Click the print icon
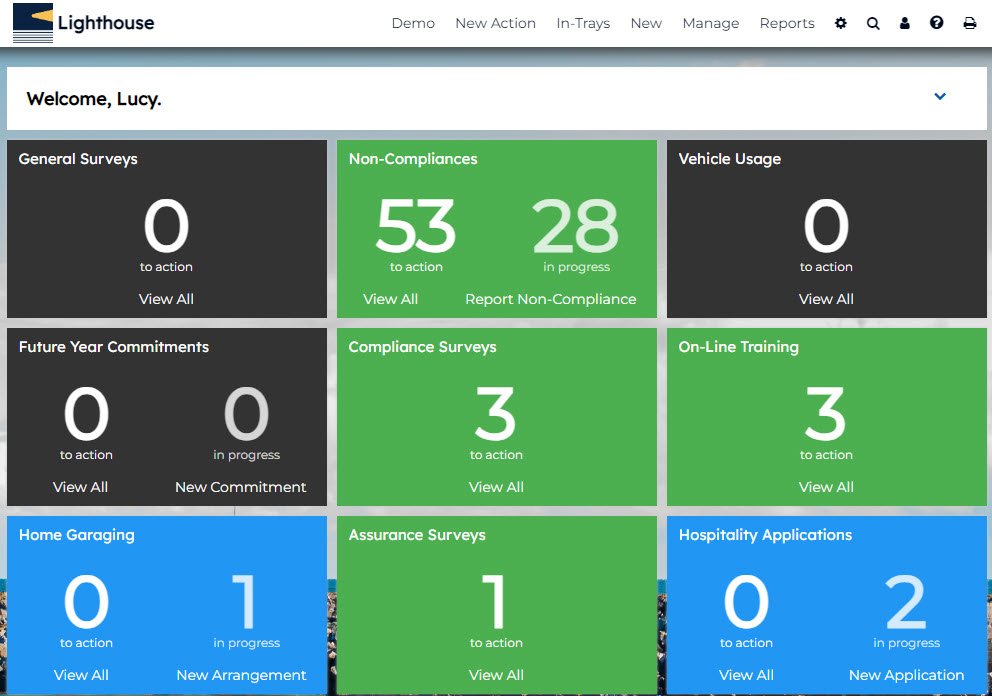 pyautogui.click(x=969, y=23)
